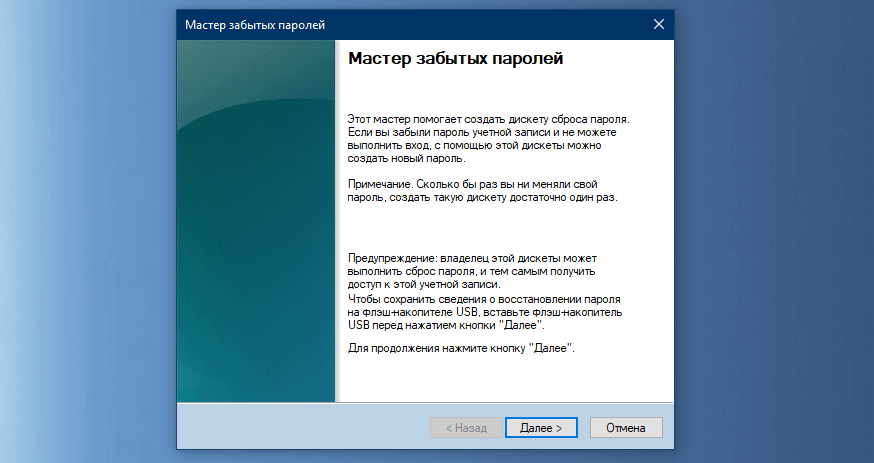Click the title bar text "Мастер забытых паролей"
874x463 pixels.
coord(255,25)
